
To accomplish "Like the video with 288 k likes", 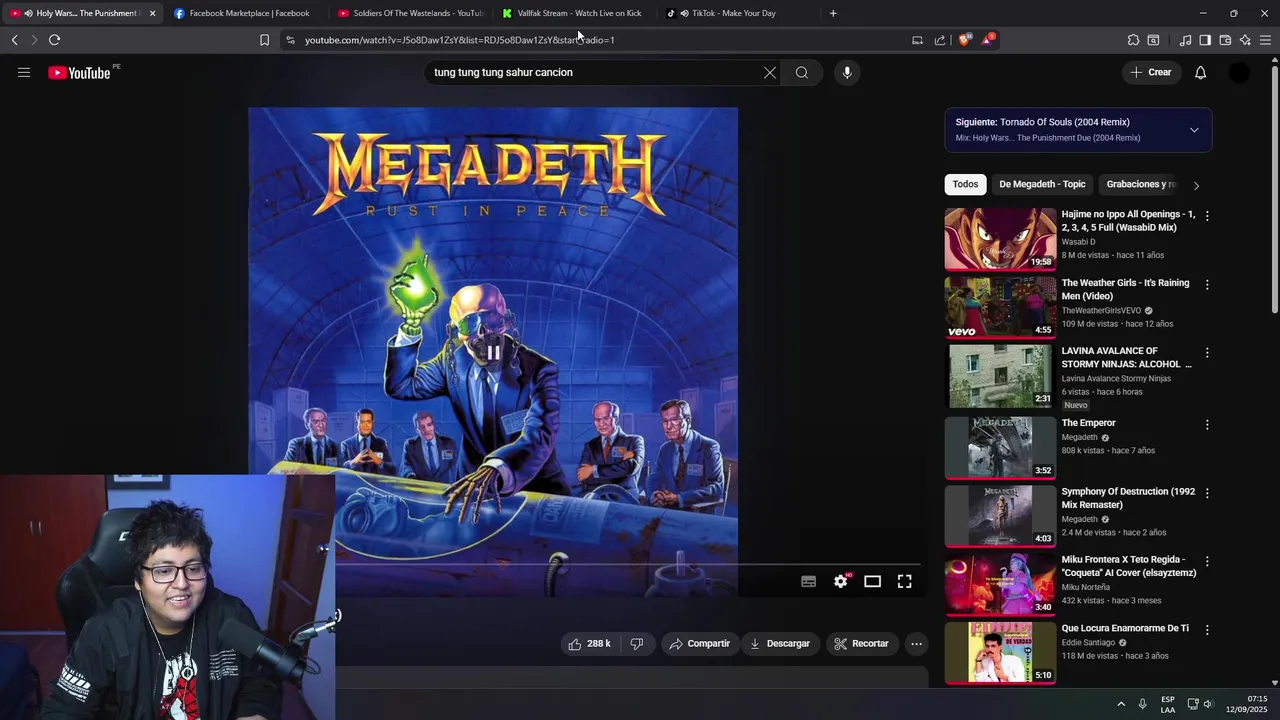I will [589, 643].
